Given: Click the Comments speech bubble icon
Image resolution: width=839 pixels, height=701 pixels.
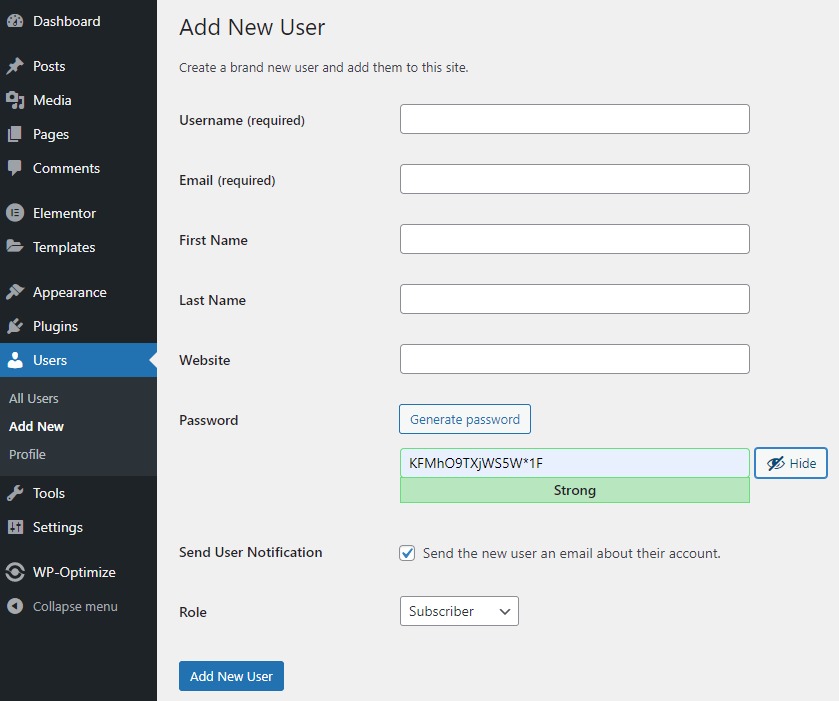Looking at the screenshot, I should click(x=15, y=168).
